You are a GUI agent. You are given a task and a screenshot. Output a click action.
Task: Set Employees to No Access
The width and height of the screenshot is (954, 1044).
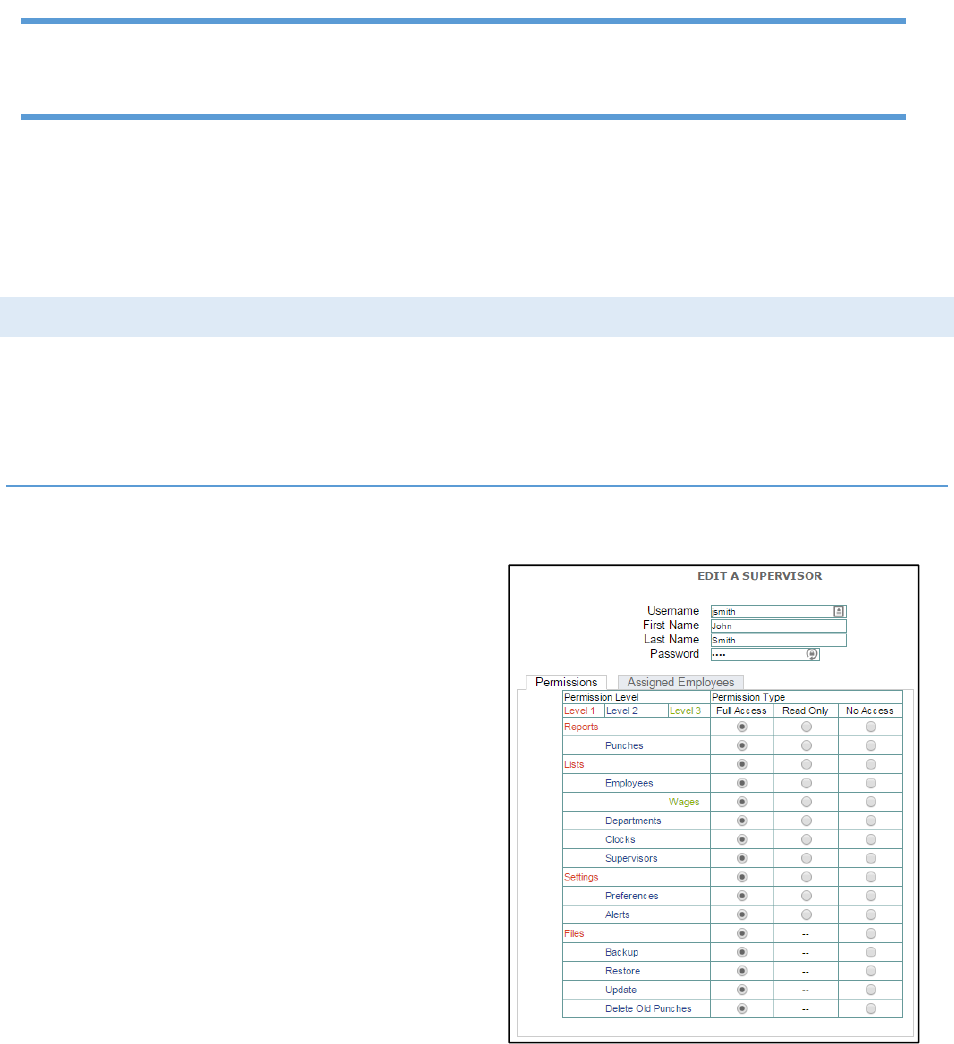[871, 783]
